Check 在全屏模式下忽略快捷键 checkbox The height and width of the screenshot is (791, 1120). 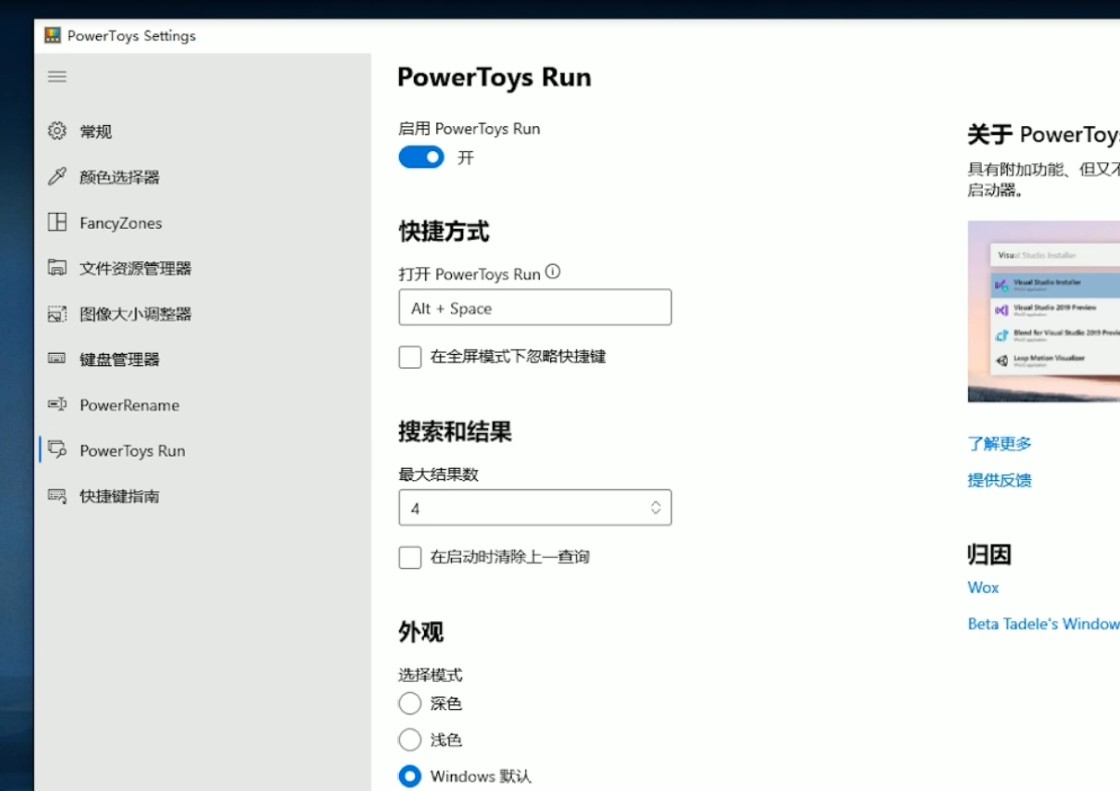pos(410,357)
